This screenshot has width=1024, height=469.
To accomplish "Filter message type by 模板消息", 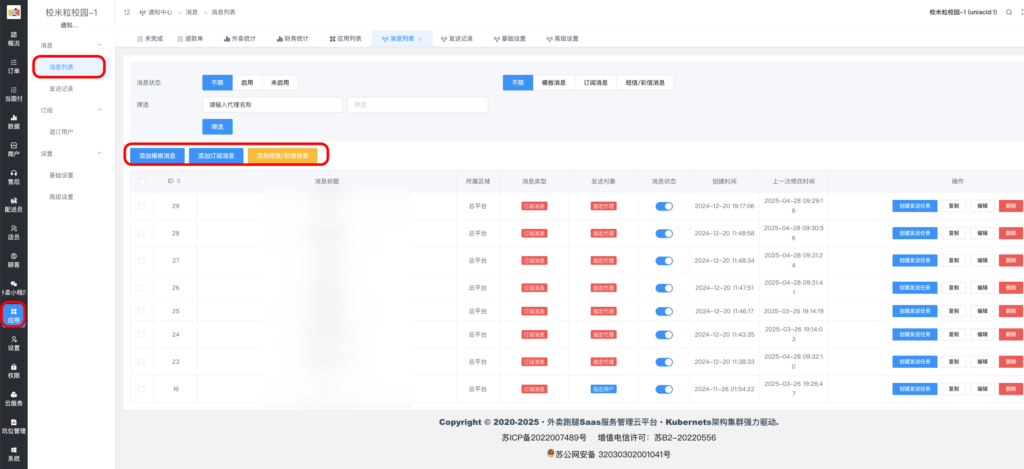I will (x=554, y=83).
